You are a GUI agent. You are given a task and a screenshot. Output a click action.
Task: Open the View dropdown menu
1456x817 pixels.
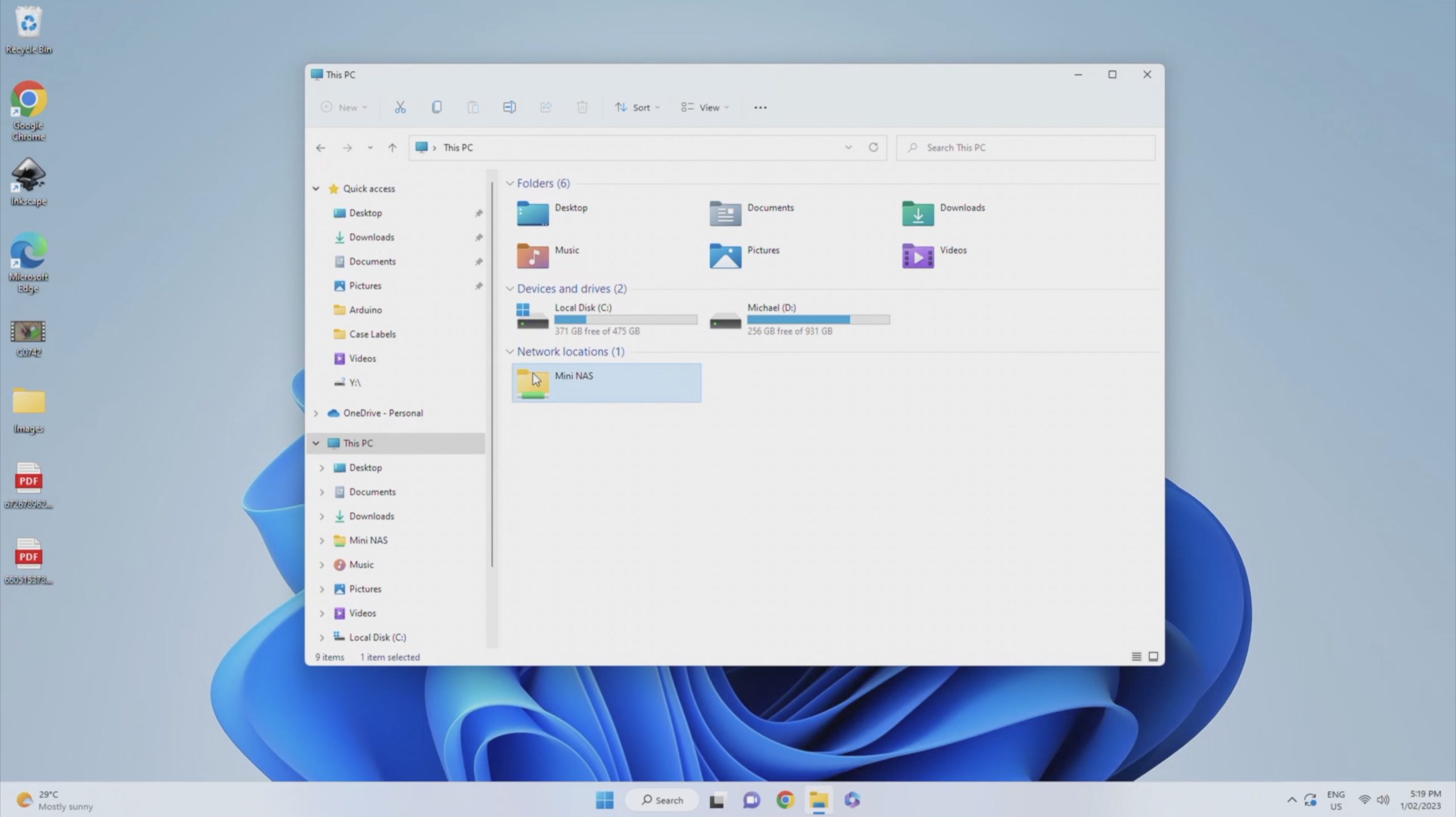click(705, 107)
